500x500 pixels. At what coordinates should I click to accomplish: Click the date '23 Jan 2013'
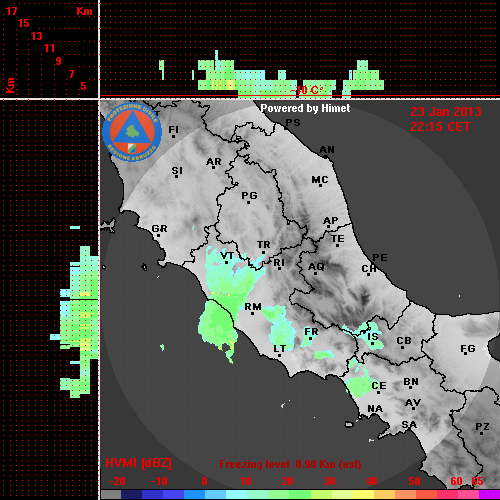[x=446, y=112]
